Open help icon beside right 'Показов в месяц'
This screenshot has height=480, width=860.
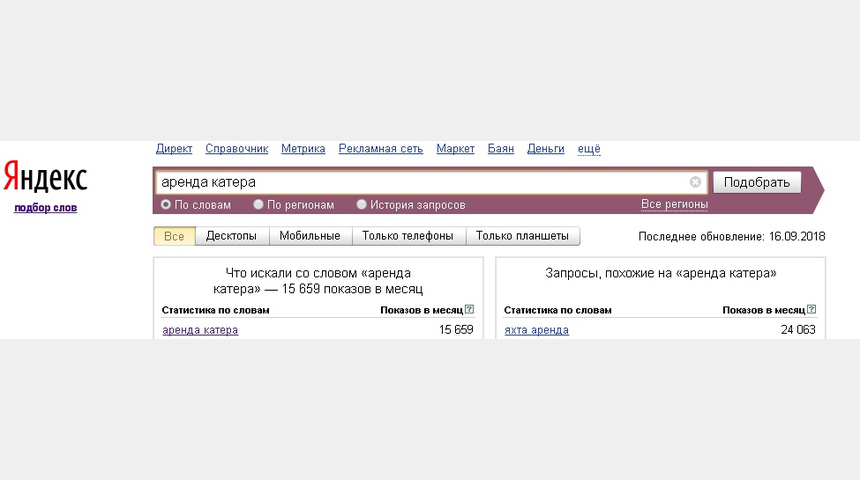click(x=812, y=309)
